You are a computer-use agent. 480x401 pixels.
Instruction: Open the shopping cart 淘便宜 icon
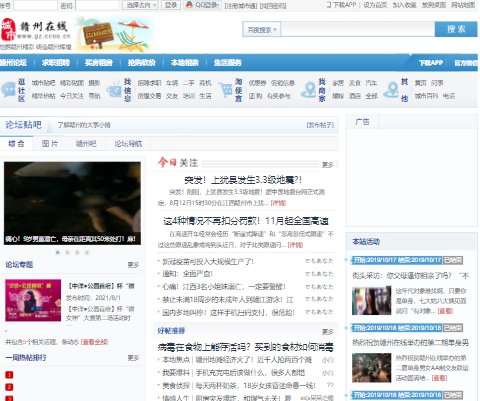tap(226, 90)
